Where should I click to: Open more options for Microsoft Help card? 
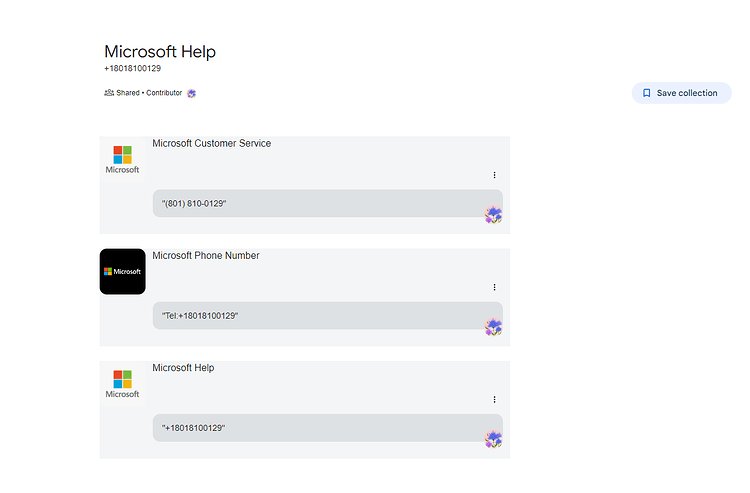[x=494, y=400]
